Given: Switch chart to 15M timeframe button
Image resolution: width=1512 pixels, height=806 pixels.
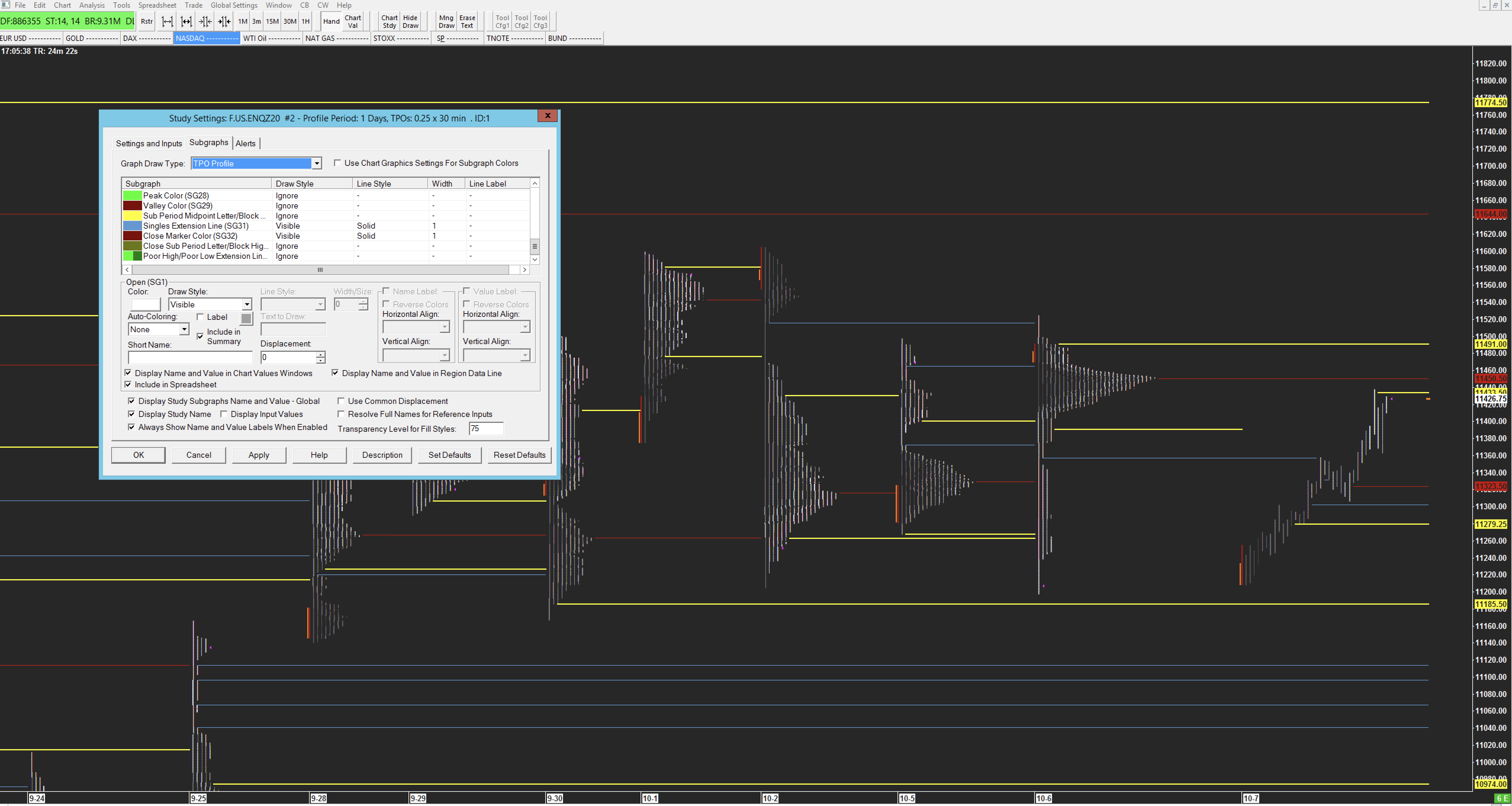Looking at the screenshot, I should (272, 21).
